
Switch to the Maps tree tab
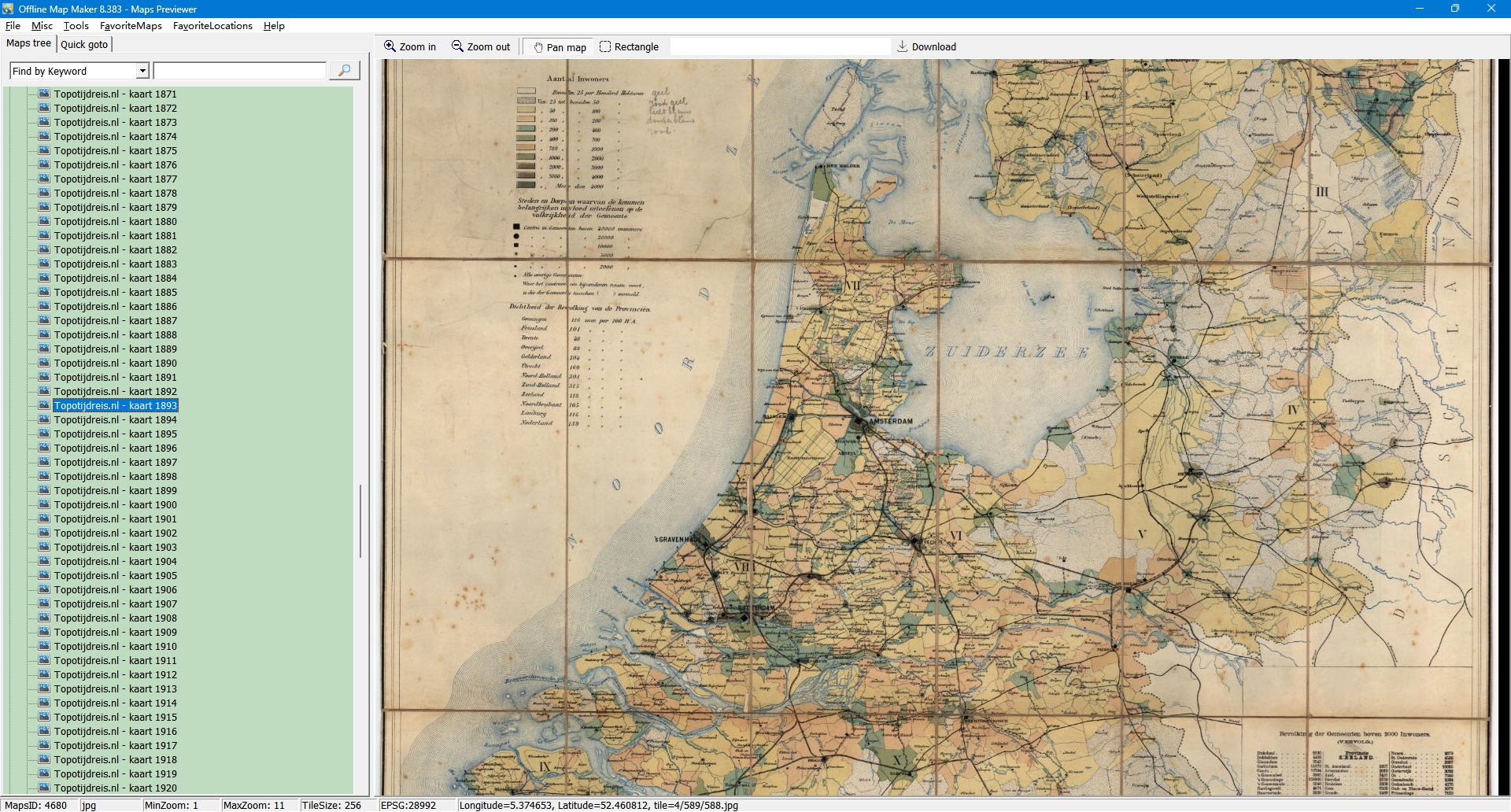(29, 43)
